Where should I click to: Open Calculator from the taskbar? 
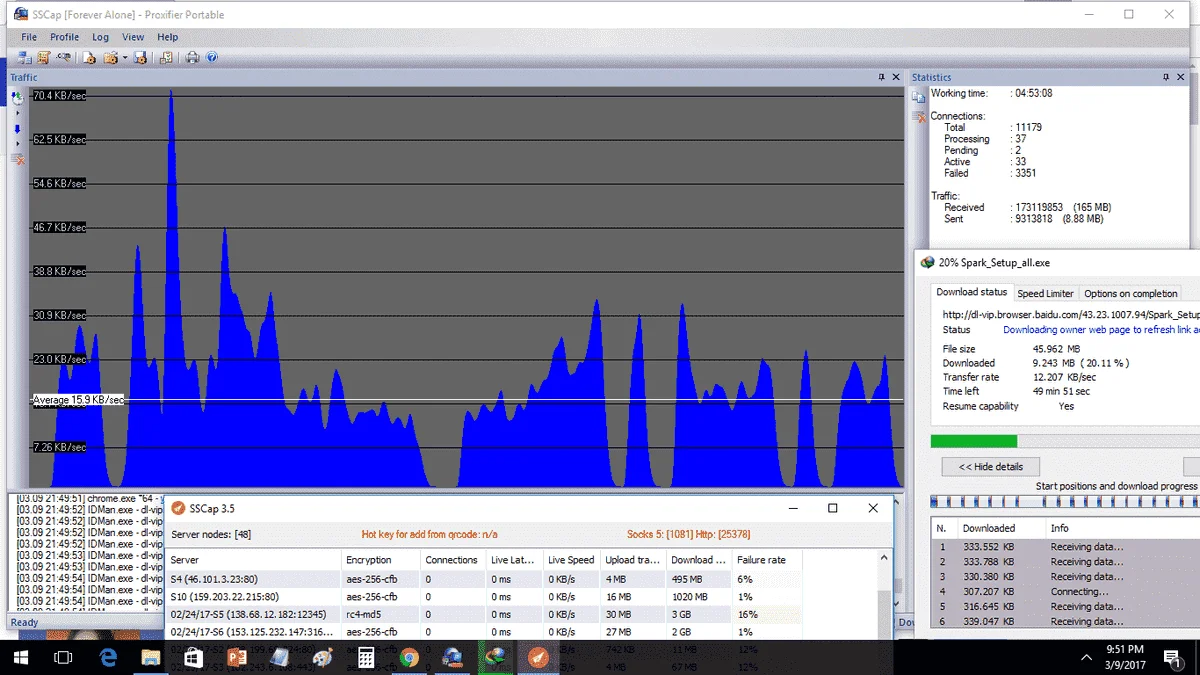point(366,657)
